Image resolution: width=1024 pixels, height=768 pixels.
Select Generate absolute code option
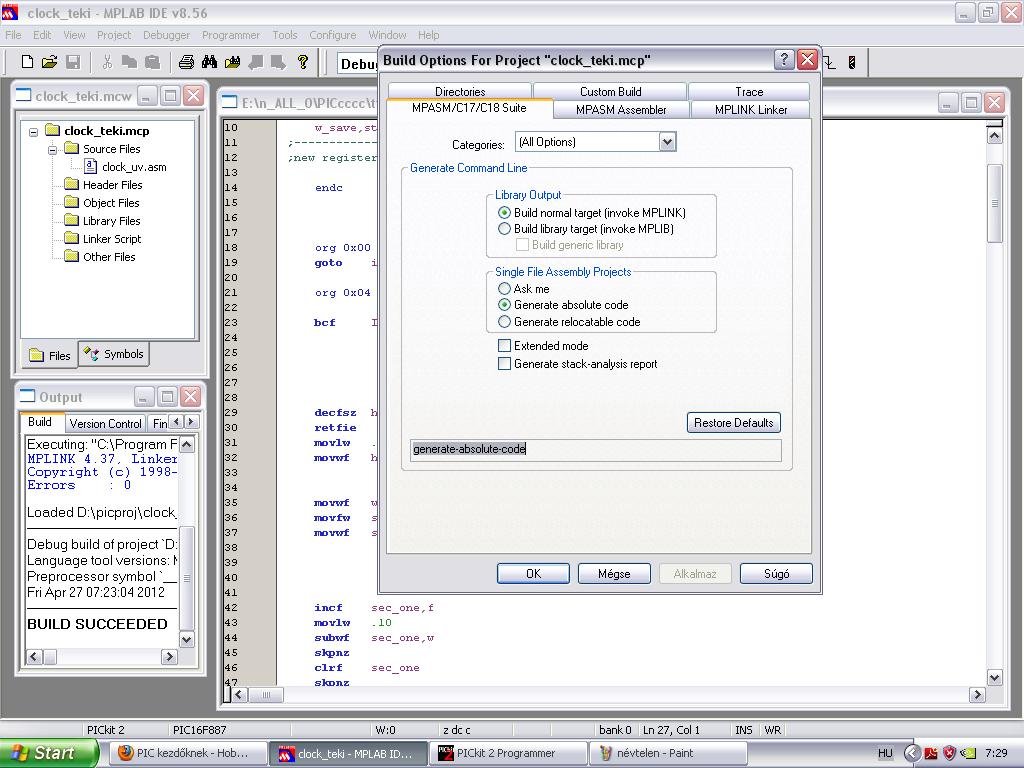click(x=504, y=305)
